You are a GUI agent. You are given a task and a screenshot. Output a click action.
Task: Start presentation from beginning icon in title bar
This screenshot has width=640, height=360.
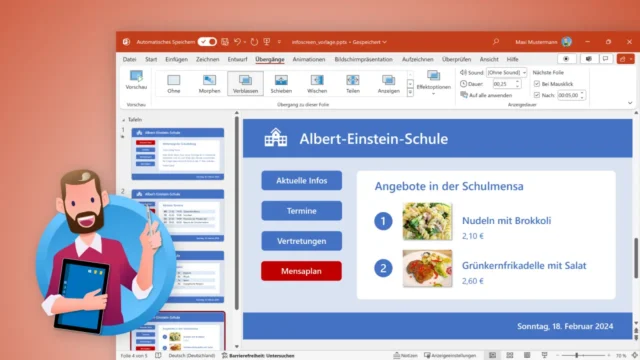[267, 42]
